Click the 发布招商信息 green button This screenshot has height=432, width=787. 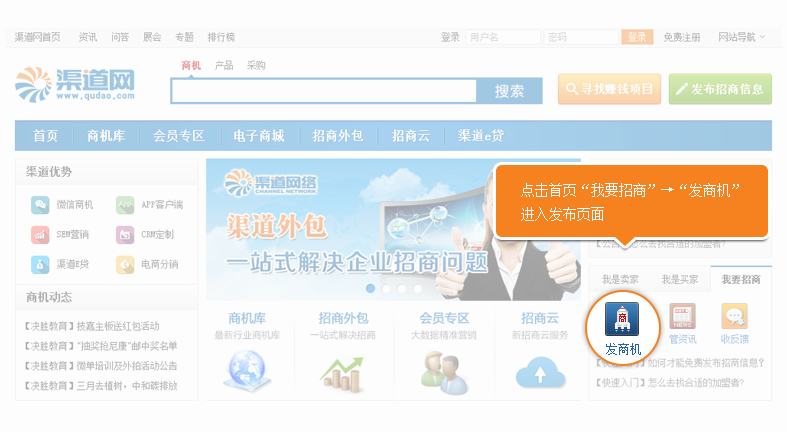click(x=720, y=89)
